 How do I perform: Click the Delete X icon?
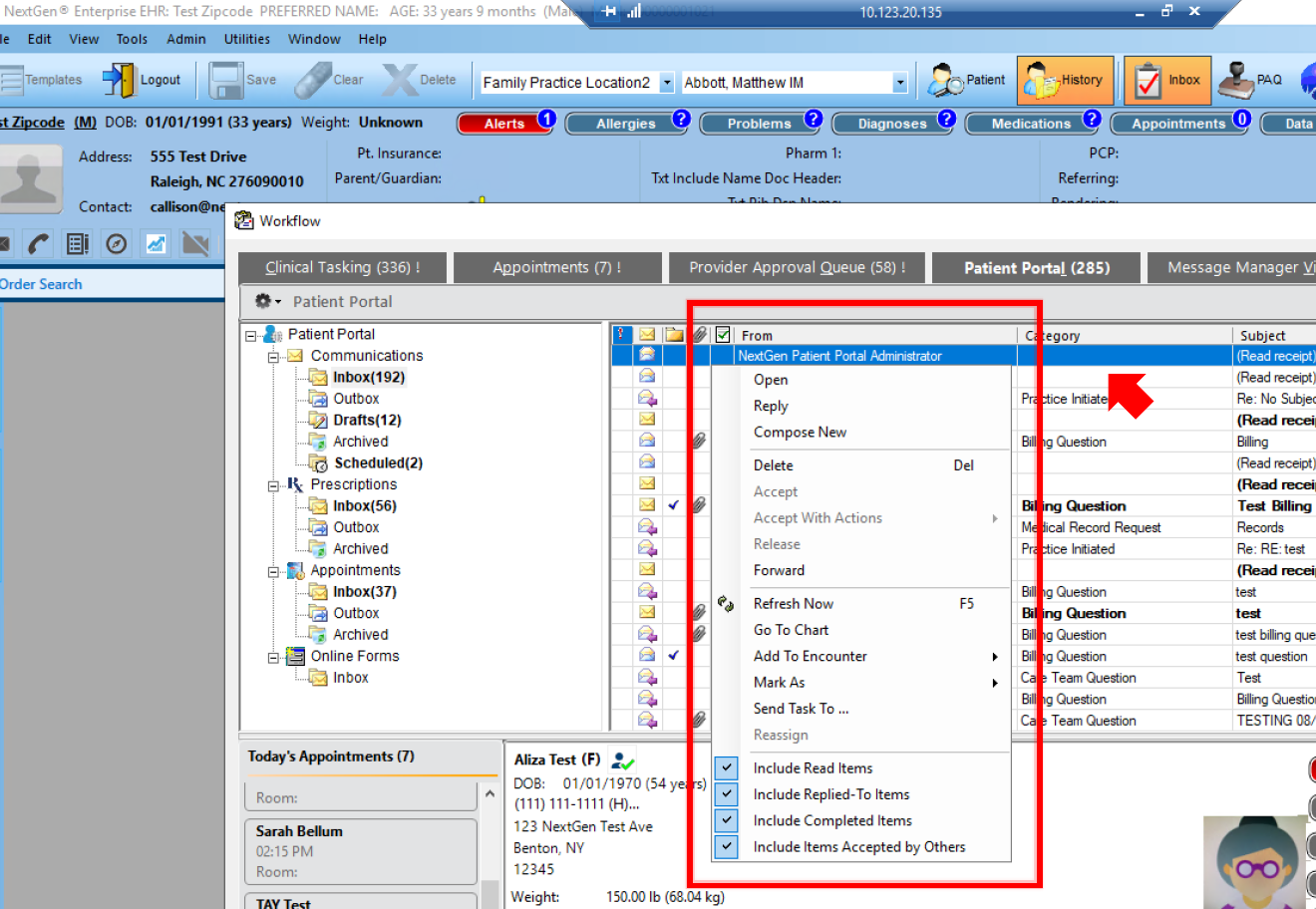[400, 80]
